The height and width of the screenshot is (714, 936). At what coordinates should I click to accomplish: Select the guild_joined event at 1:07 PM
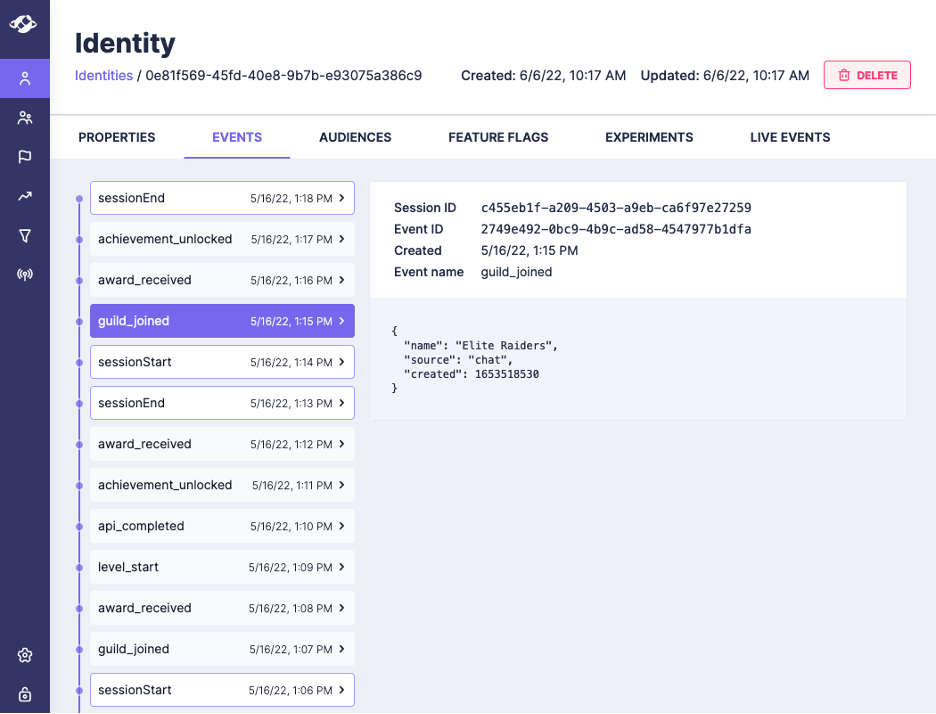(222, 649)
